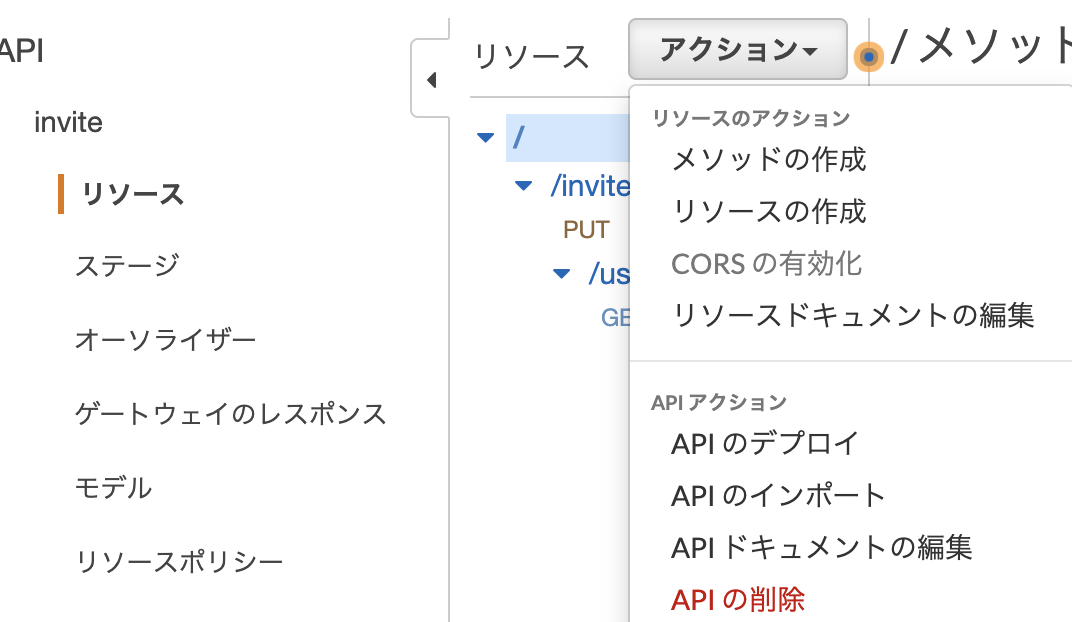
Task: Open オーソライザー sidebar link
Action: (165, 340)
